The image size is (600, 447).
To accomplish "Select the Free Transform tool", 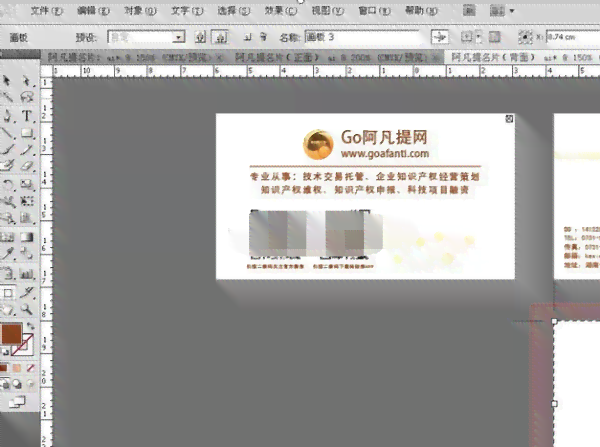I will [26, 201].
